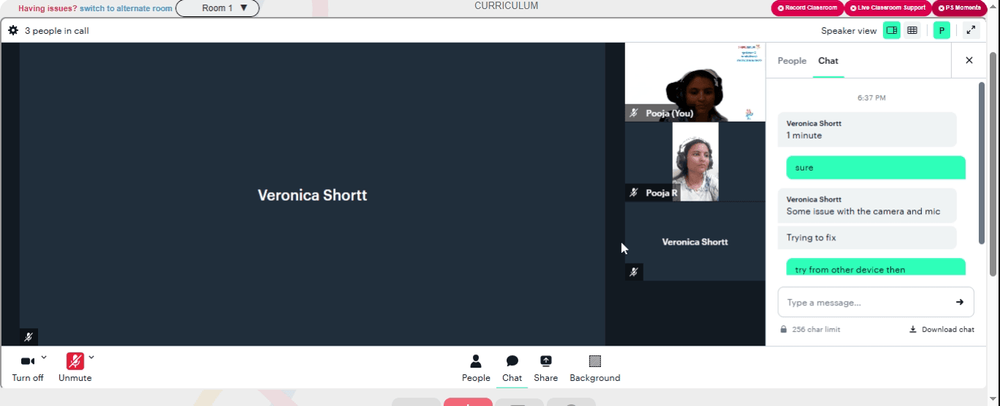Click muted mic icon on main speaker view
This screenshot has width=1000, height=406.
(28, 337)
